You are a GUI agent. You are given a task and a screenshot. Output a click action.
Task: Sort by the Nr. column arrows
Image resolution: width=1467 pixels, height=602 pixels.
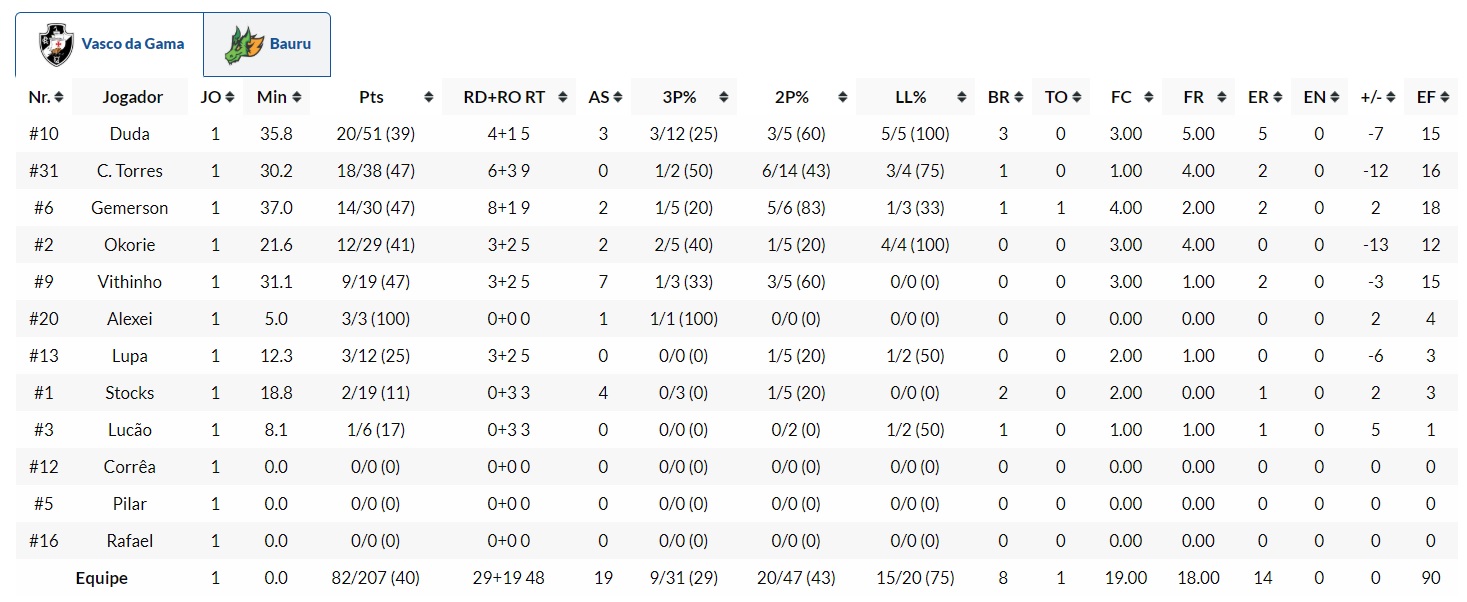pos(59,97)
